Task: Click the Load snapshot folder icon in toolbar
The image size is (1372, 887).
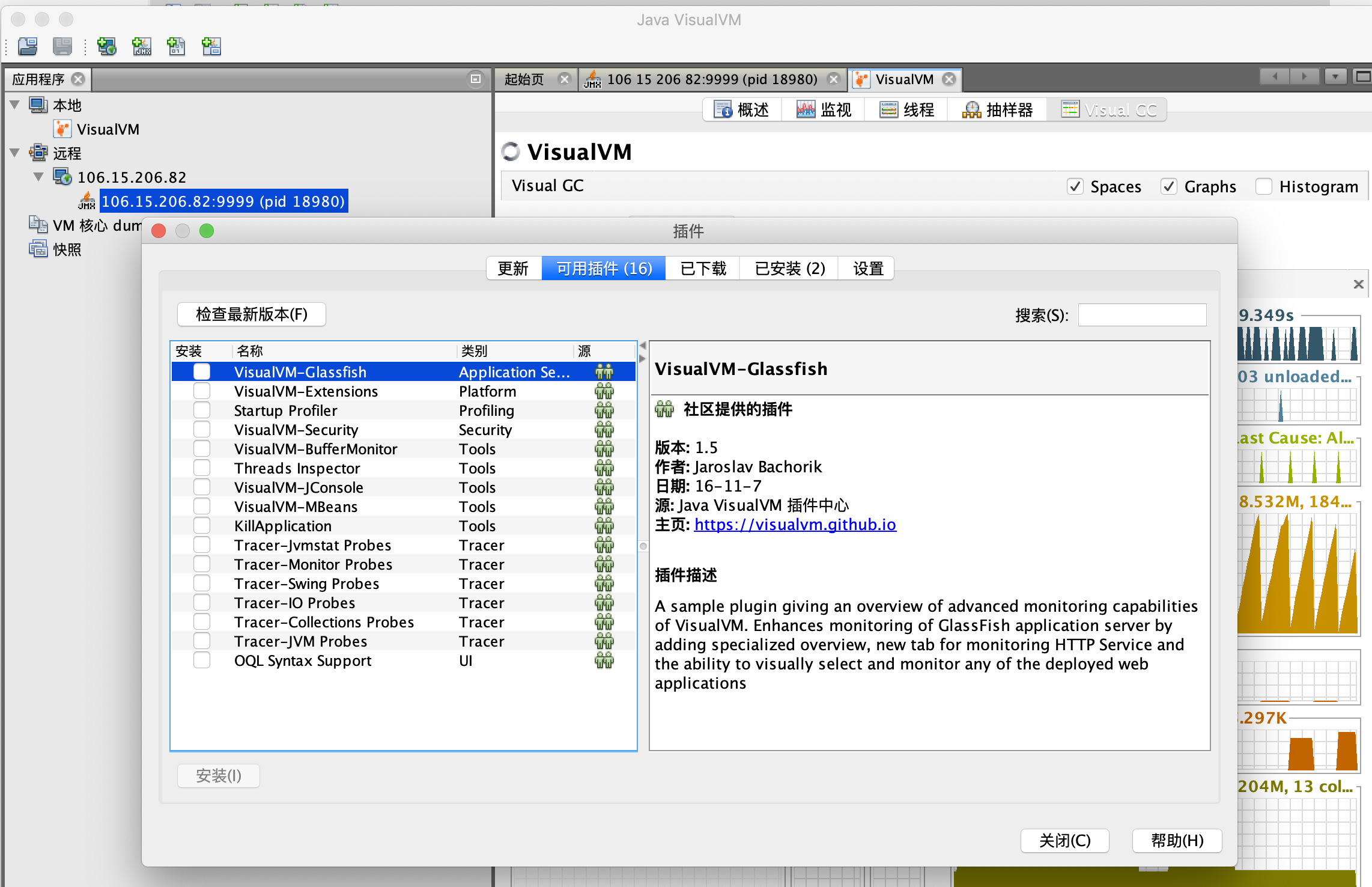Action: (28, 46)
